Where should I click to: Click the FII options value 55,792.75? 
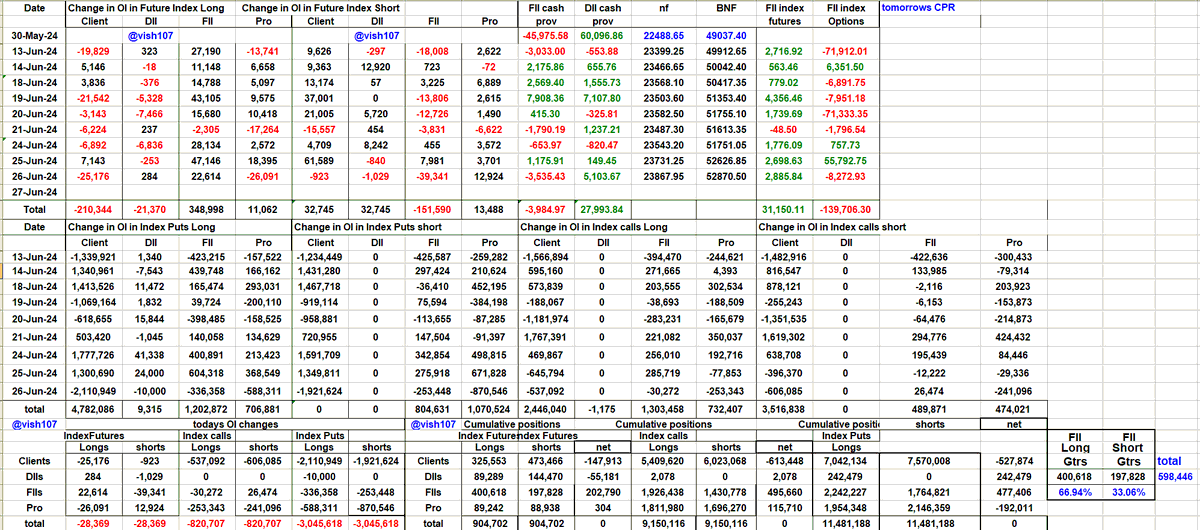pos(847,161)
